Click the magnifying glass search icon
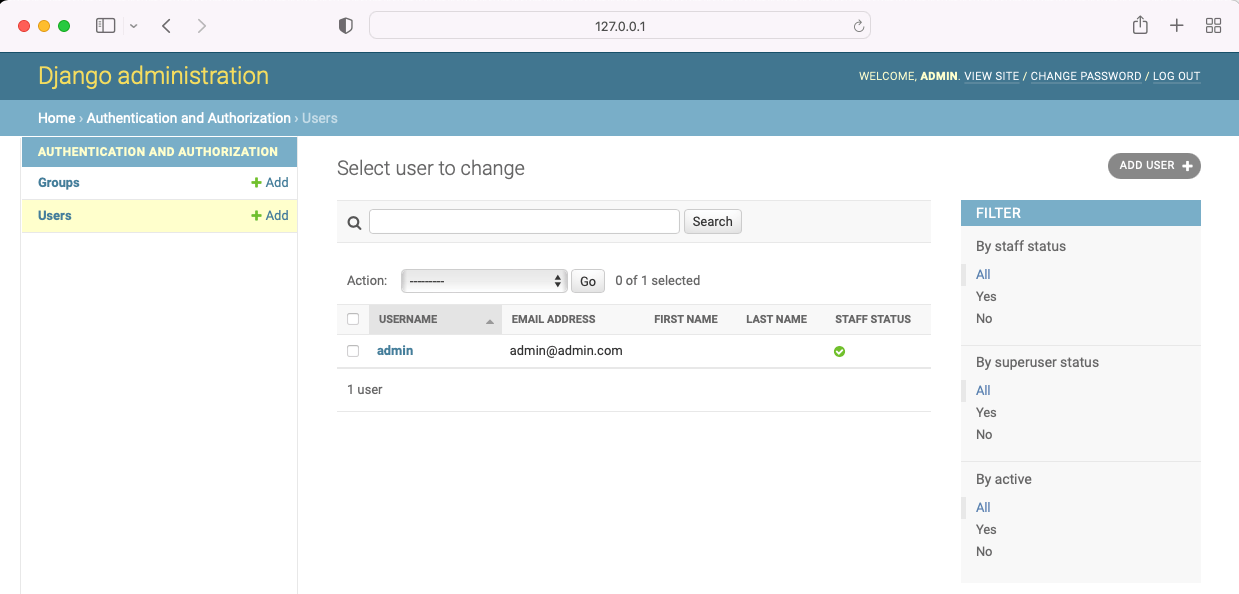This screenshot has height=594, width=1239. 354,223
